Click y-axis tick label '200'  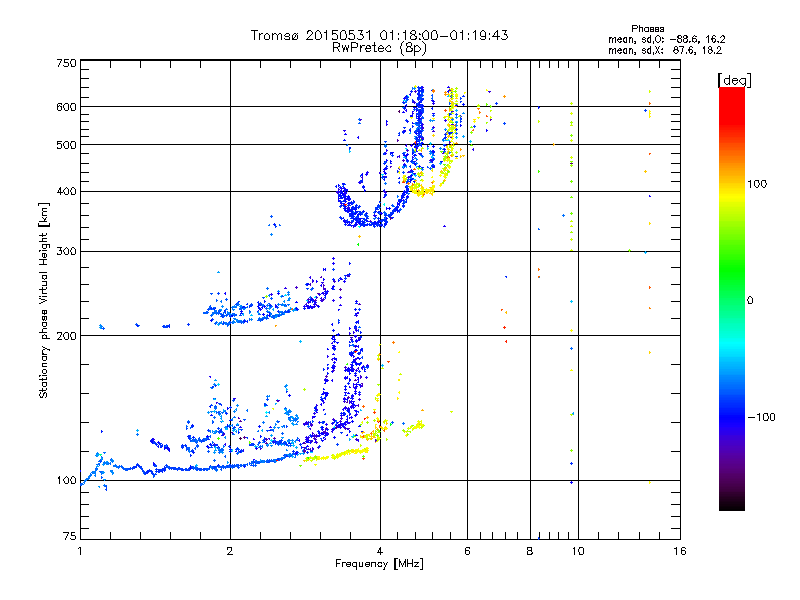[66, 336]
